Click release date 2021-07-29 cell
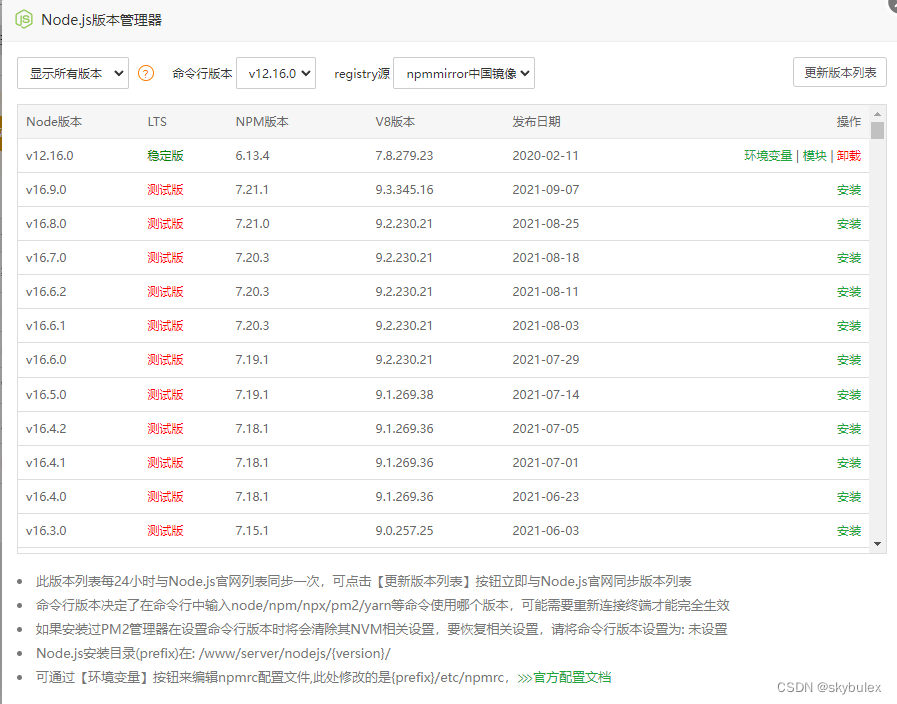The height and width of the screenshot is (704, 897). pos(546,360)
